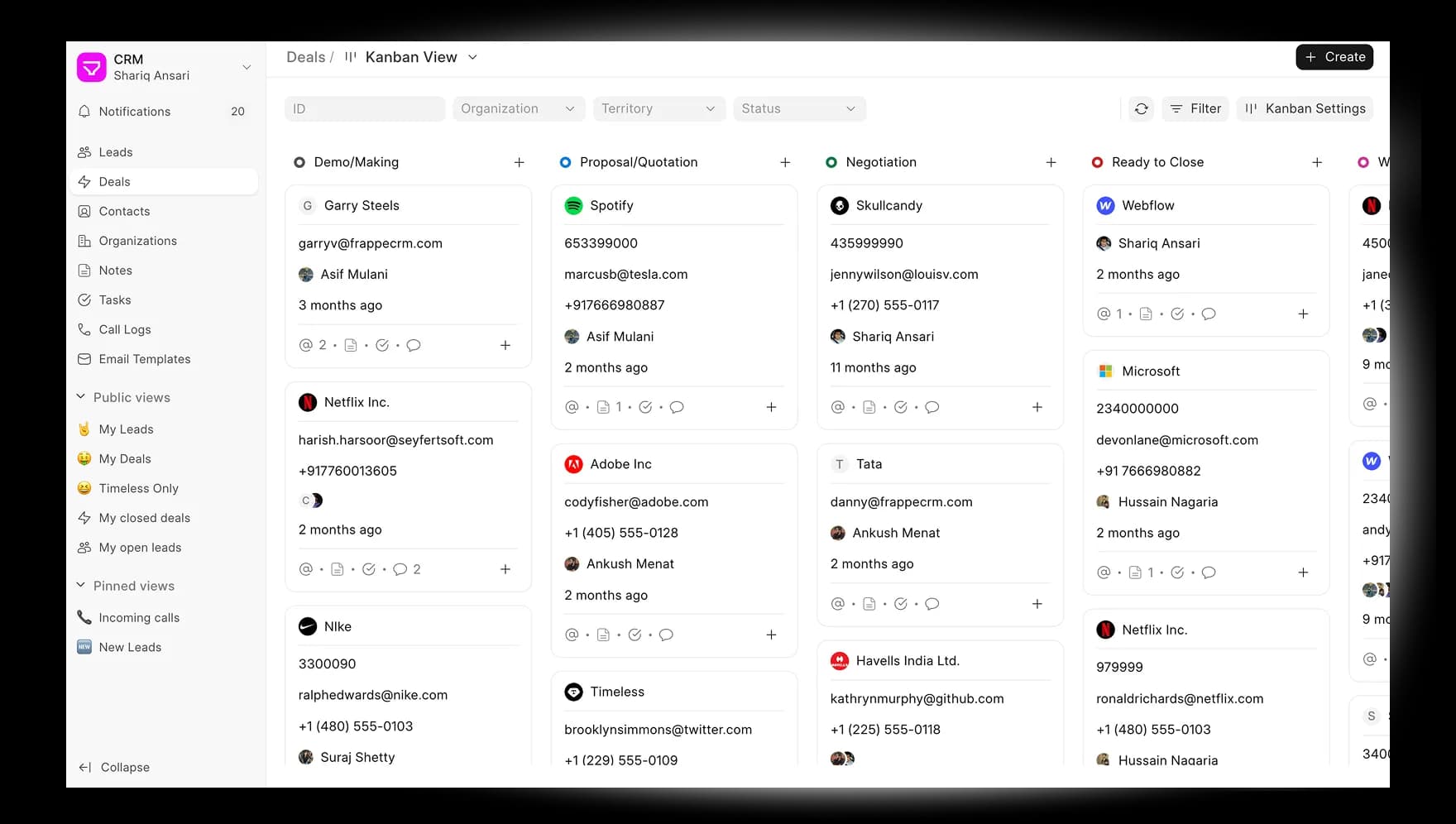Click the Create button

click(x=1334, y=57)
